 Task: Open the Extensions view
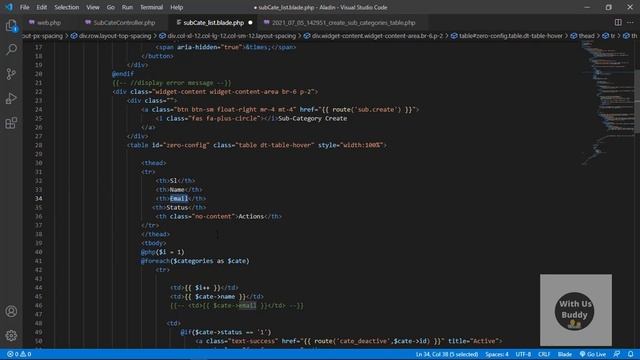11,123
